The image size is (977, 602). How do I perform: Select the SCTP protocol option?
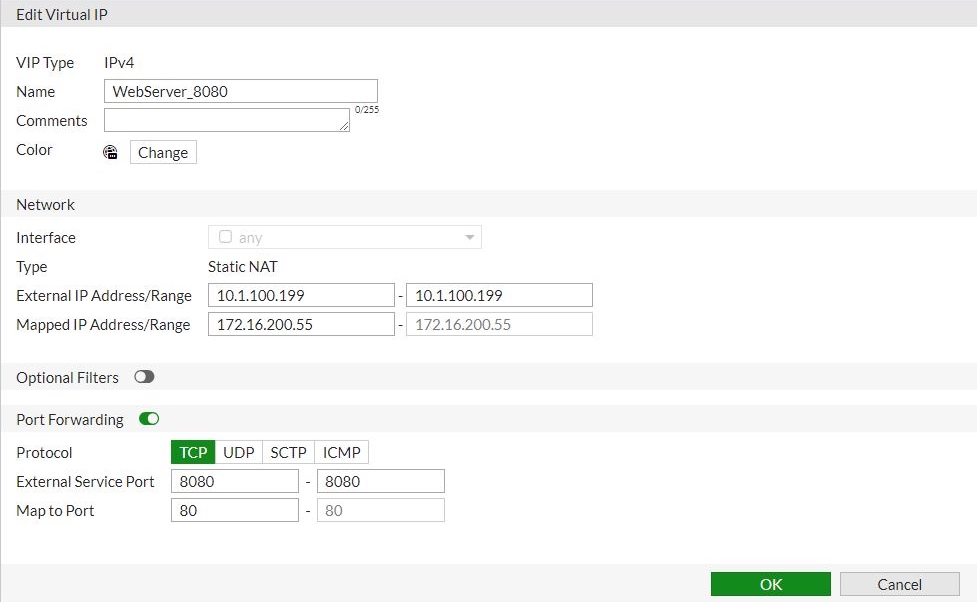288,451
